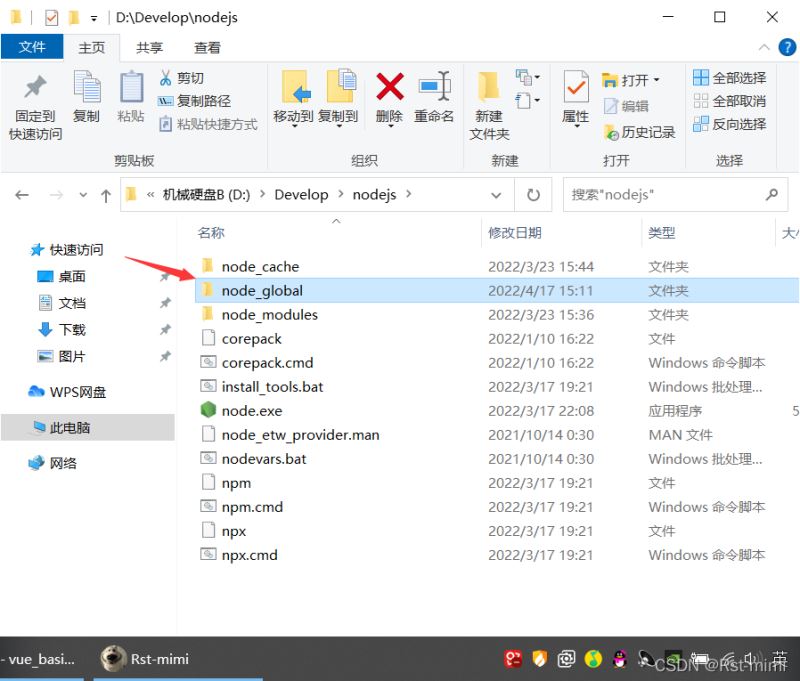Open Rst-mimi app in the taskbar
The width and height of the screenshot is (800, 681).
point(146,659)
